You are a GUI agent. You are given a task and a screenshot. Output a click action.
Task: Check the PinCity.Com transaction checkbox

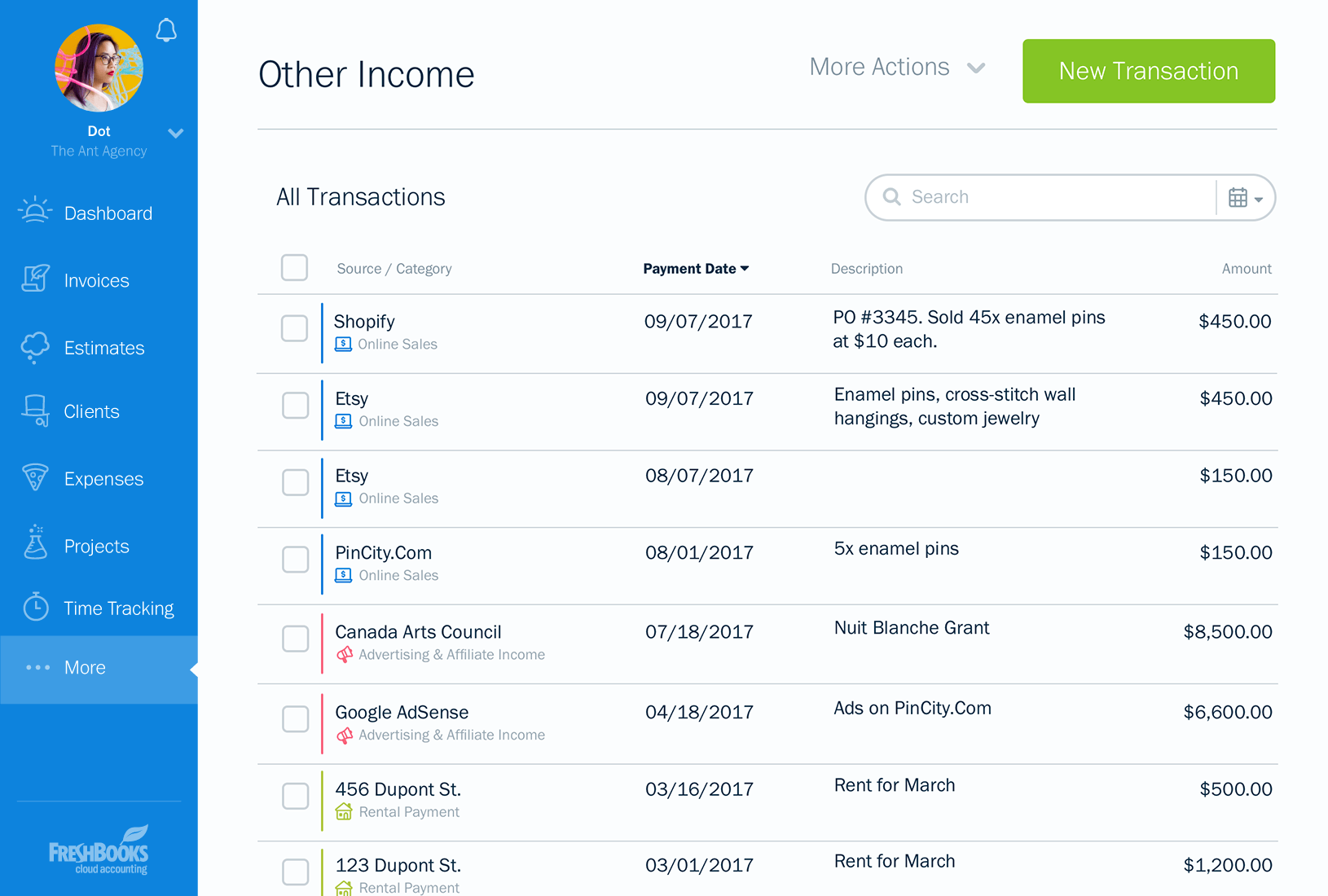click(x=295, y=560)
